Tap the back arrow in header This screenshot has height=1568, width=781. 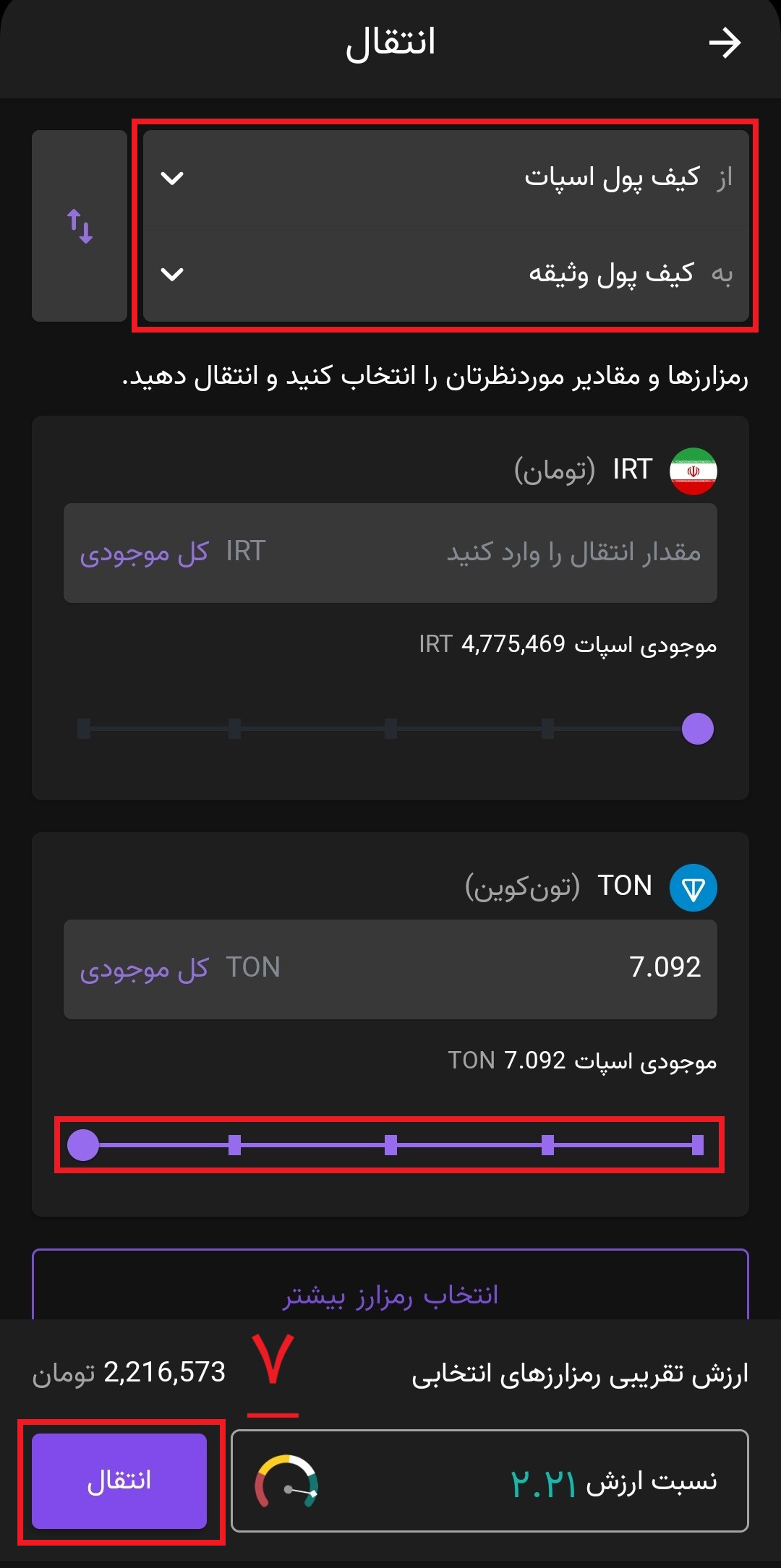[724, 44]
